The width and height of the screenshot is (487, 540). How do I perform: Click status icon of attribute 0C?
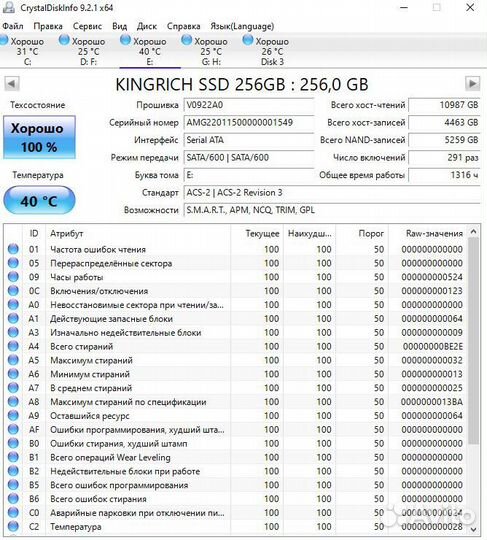tap(13, 291)
